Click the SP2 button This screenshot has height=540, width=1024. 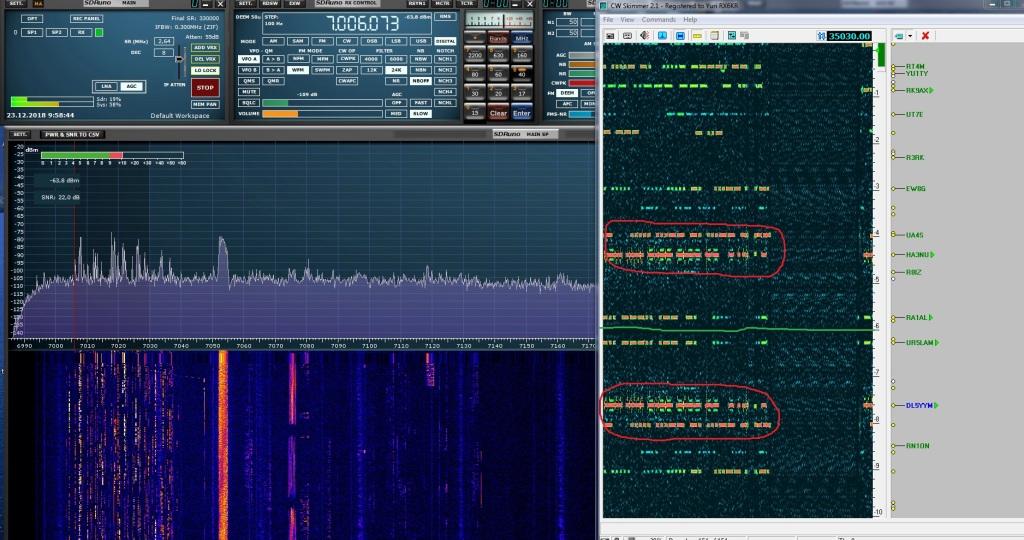pyautogui.click(x=57, y=32)
